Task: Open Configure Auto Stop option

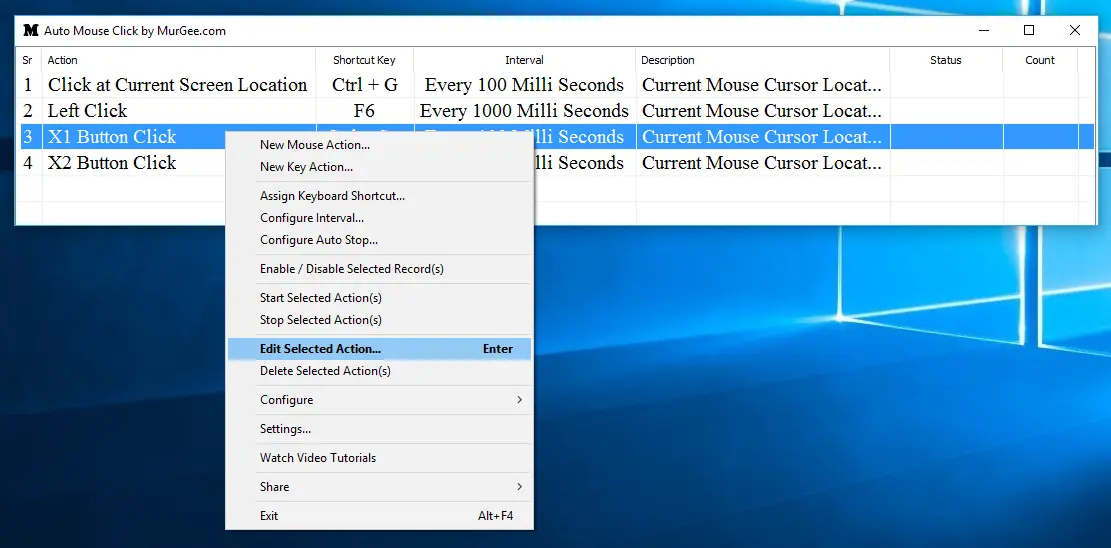Action: [319, 240]
